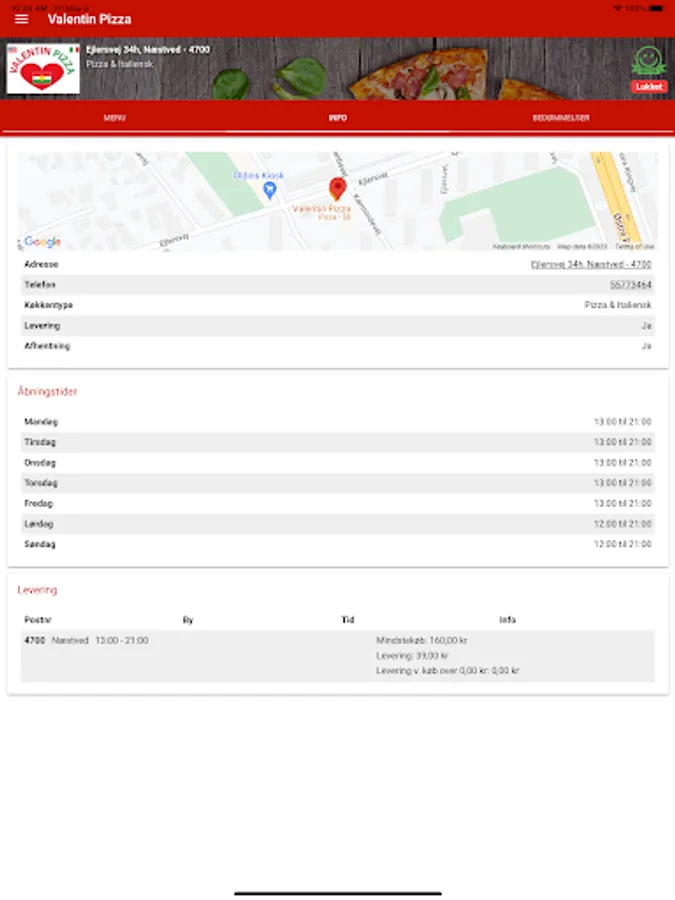Open map Terms of Use link

tap(635, 246)
